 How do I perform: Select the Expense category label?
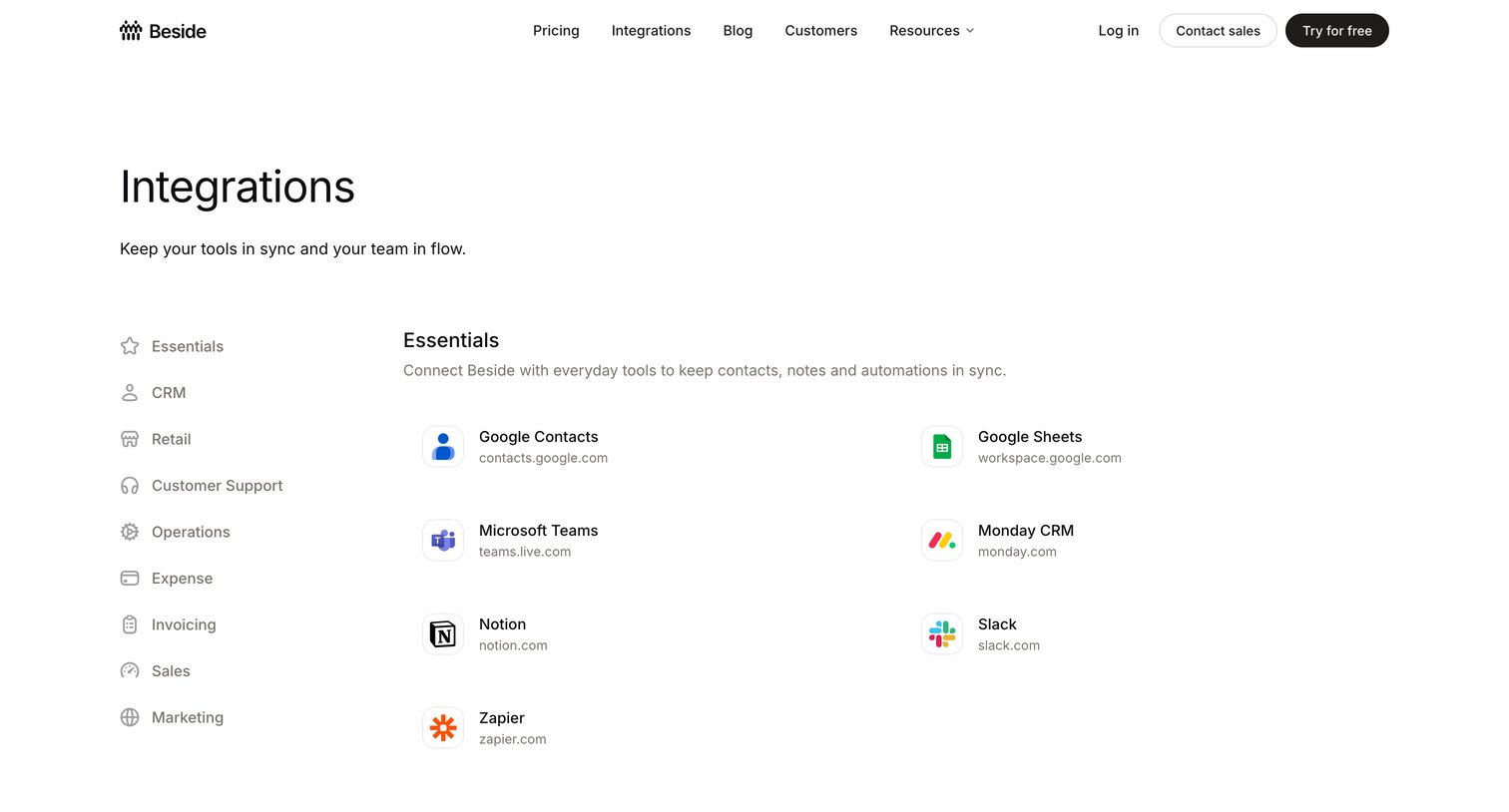click(x=182, y=579)
